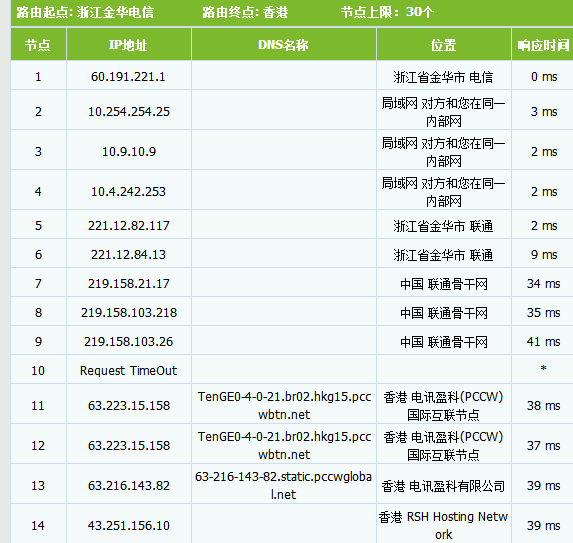Click IP 221.12.82.117 in row 5
573x543 pixels.
coord(129,225)
